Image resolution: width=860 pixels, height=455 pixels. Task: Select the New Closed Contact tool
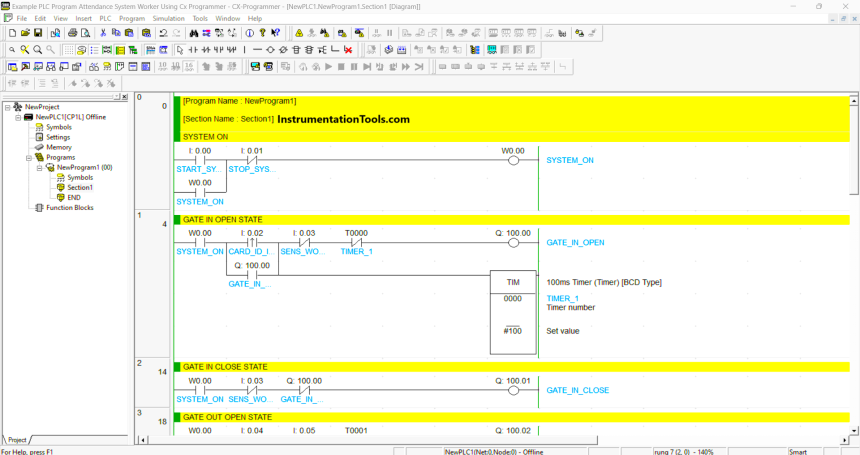(206, 50)
